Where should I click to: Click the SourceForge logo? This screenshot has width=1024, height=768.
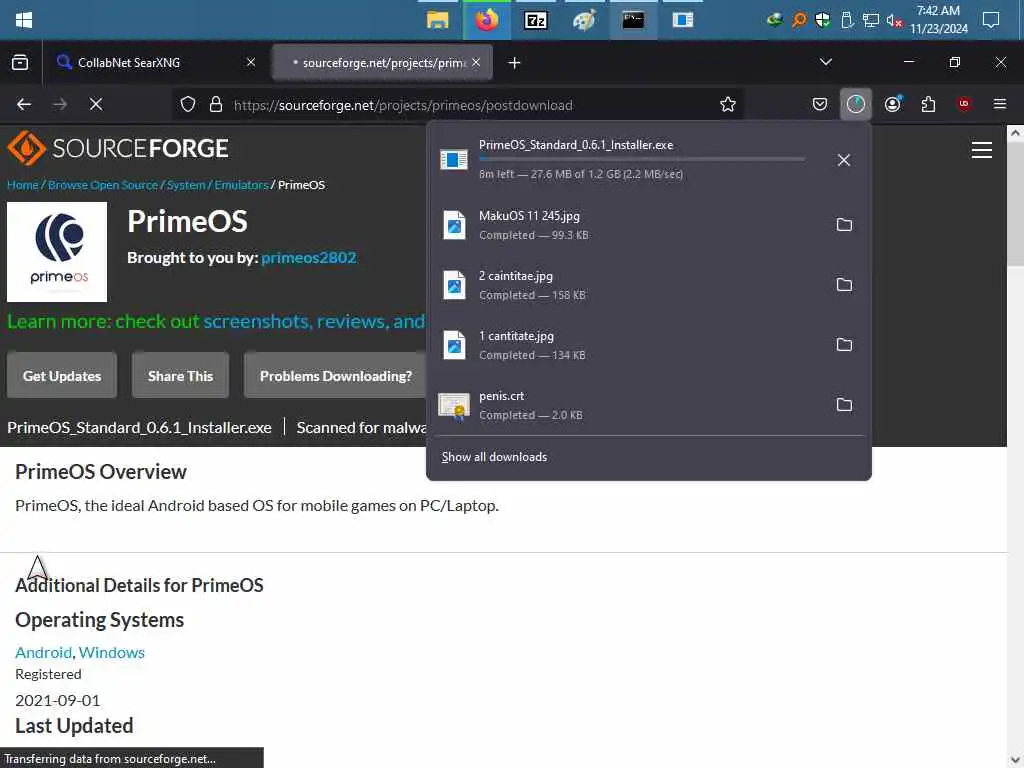click(118, 148)
